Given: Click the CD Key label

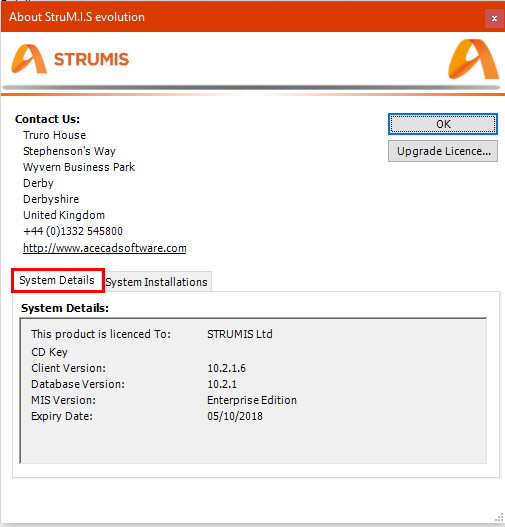Looking at the screenshot, I should 49,352.
